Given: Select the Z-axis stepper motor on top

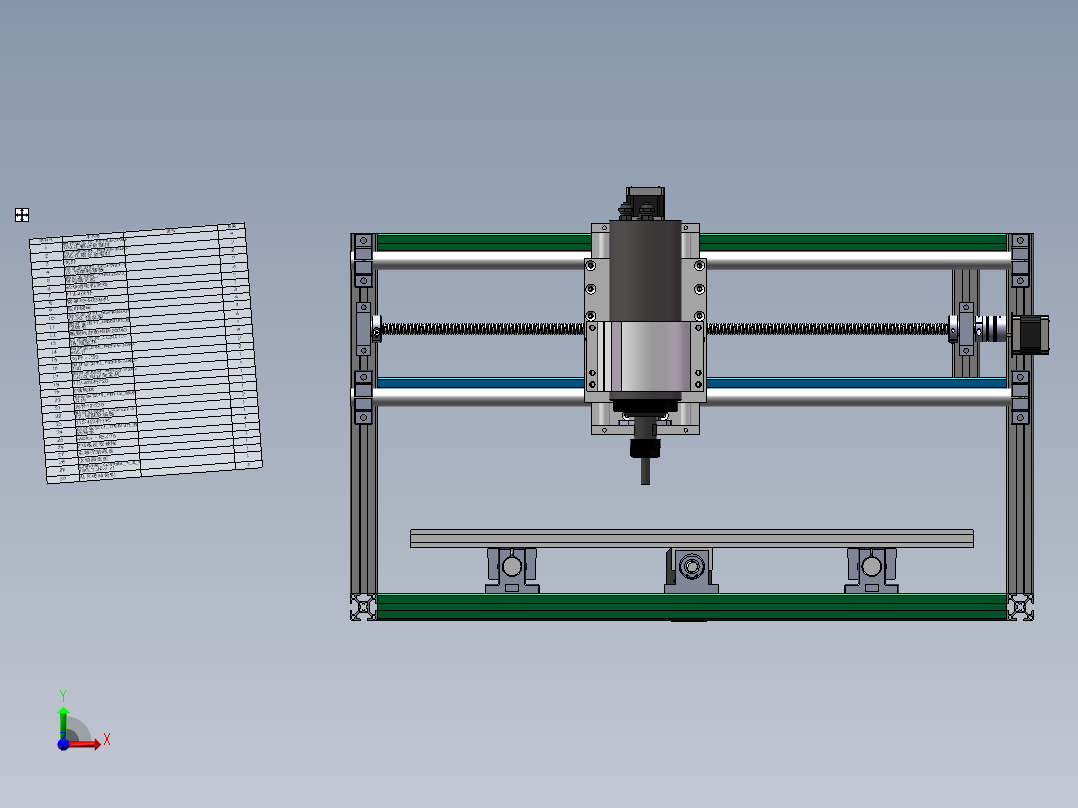Looking at the screenshot, I should coord(645,202).
